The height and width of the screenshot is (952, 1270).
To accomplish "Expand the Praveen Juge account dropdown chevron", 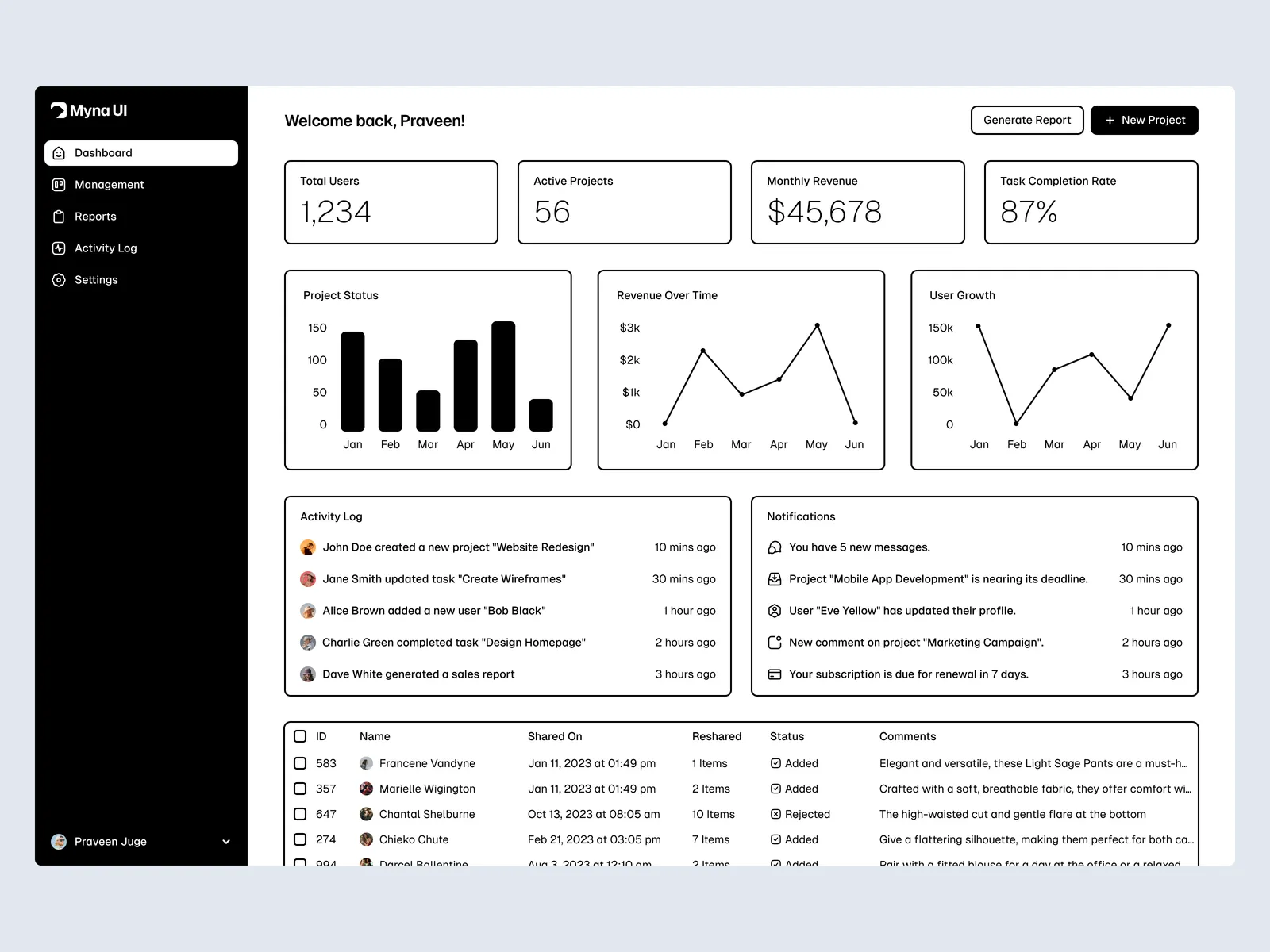I will 226,842.
